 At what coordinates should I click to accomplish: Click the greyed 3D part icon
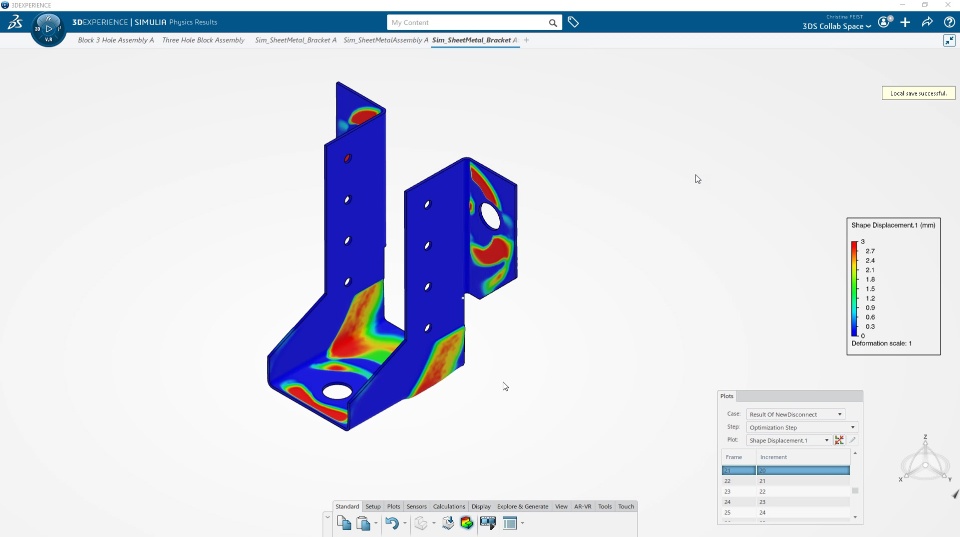click(x=421, y=523)
